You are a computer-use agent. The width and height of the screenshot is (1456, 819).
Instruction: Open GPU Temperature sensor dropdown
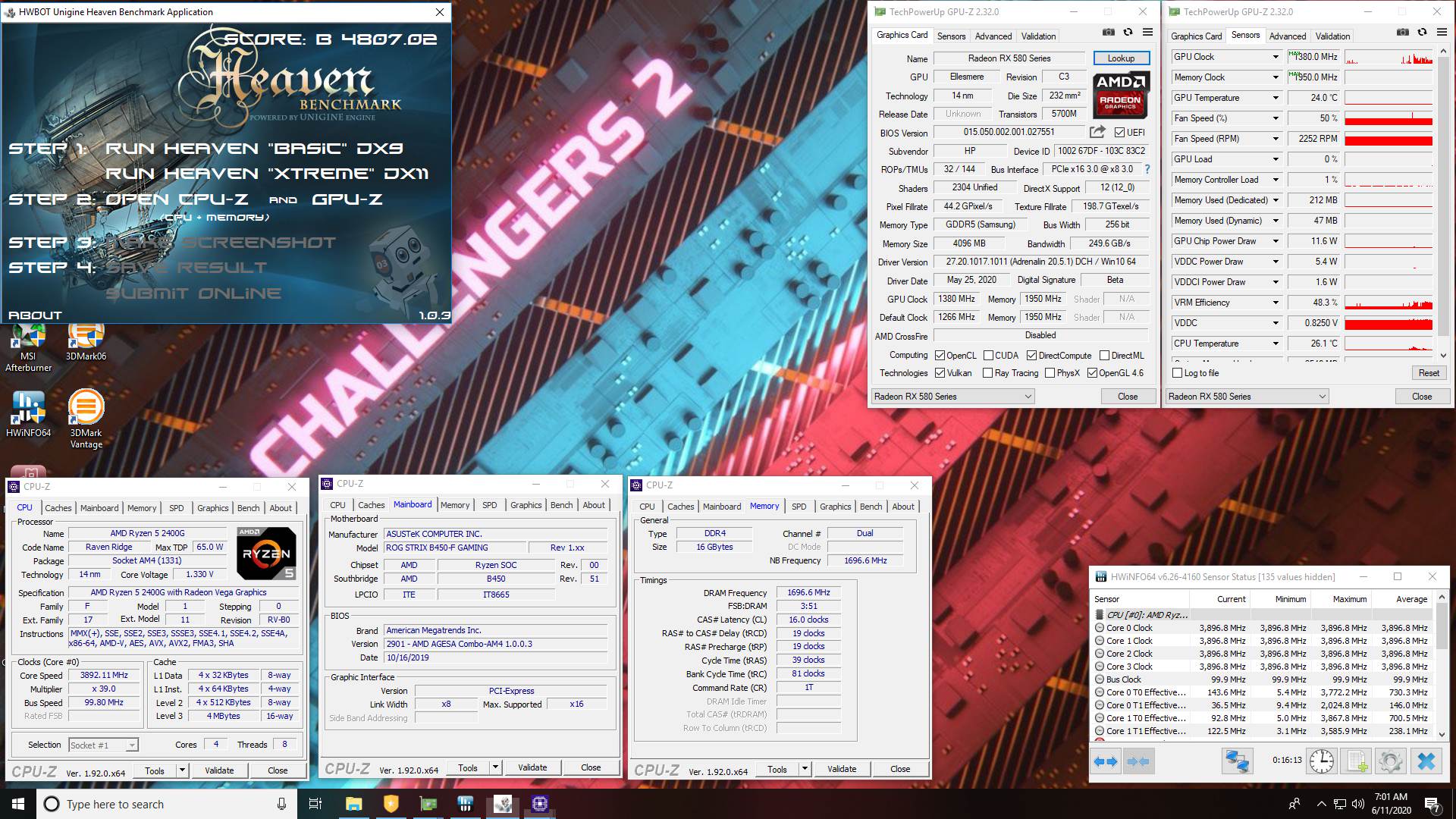[x=1276, y=98]
